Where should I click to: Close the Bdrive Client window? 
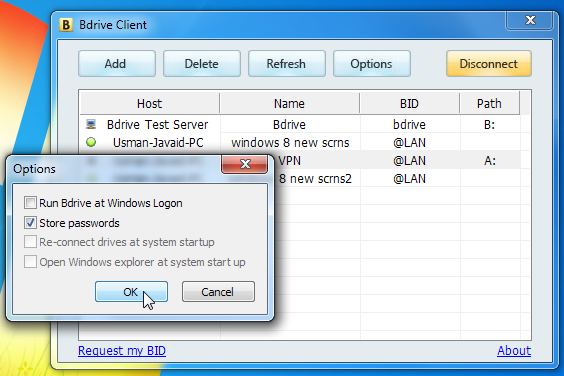point(530,20)
